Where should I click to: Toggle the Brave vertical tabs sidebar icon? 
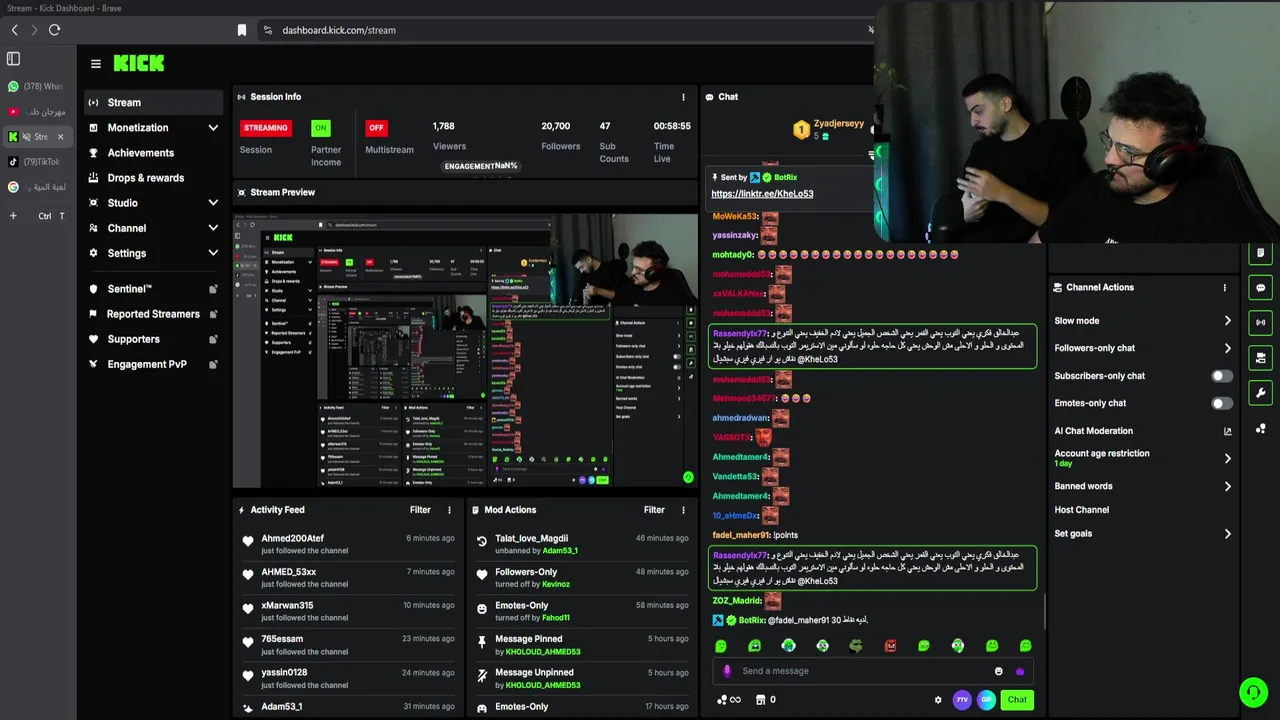tap(13, 59)
